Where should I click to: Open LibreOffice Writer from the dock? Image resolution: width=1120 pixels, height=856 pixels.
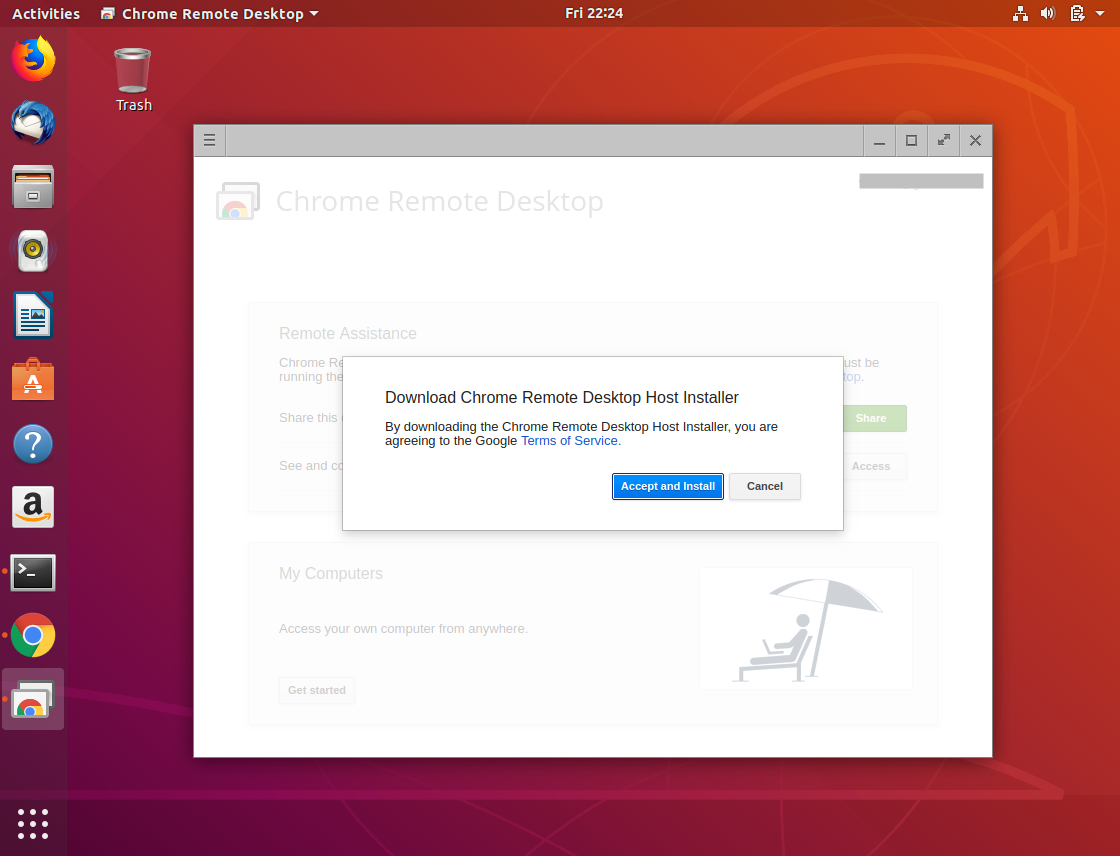[32, 315]
